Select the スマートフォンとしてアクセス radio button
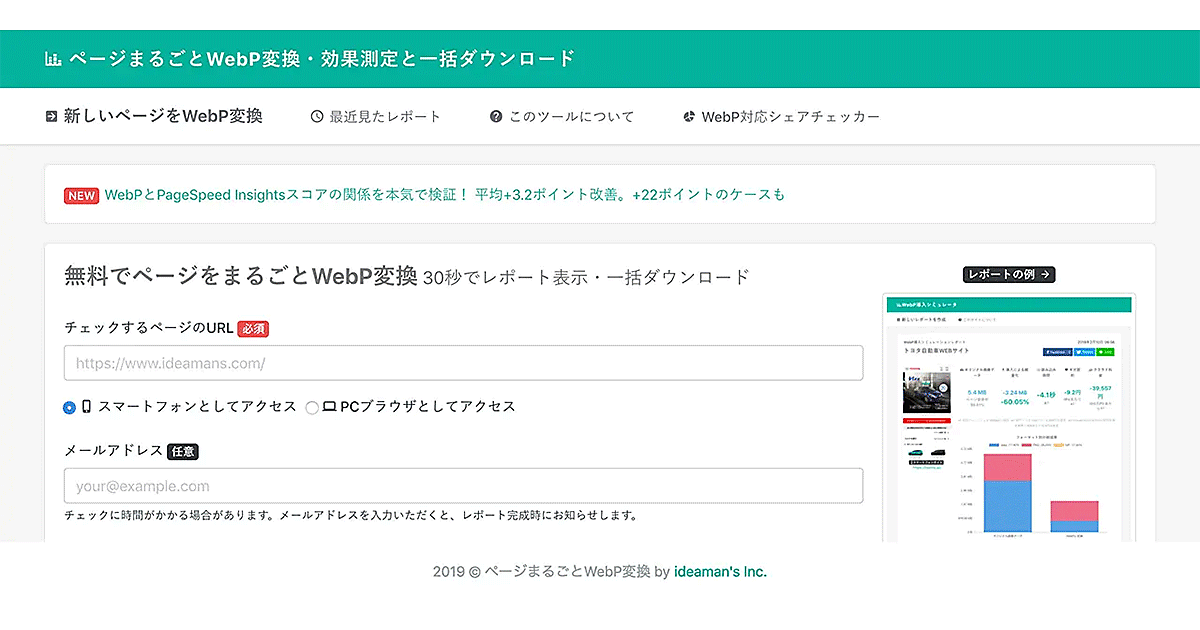Screen dimensions: 1200x630 pos(69,408)
